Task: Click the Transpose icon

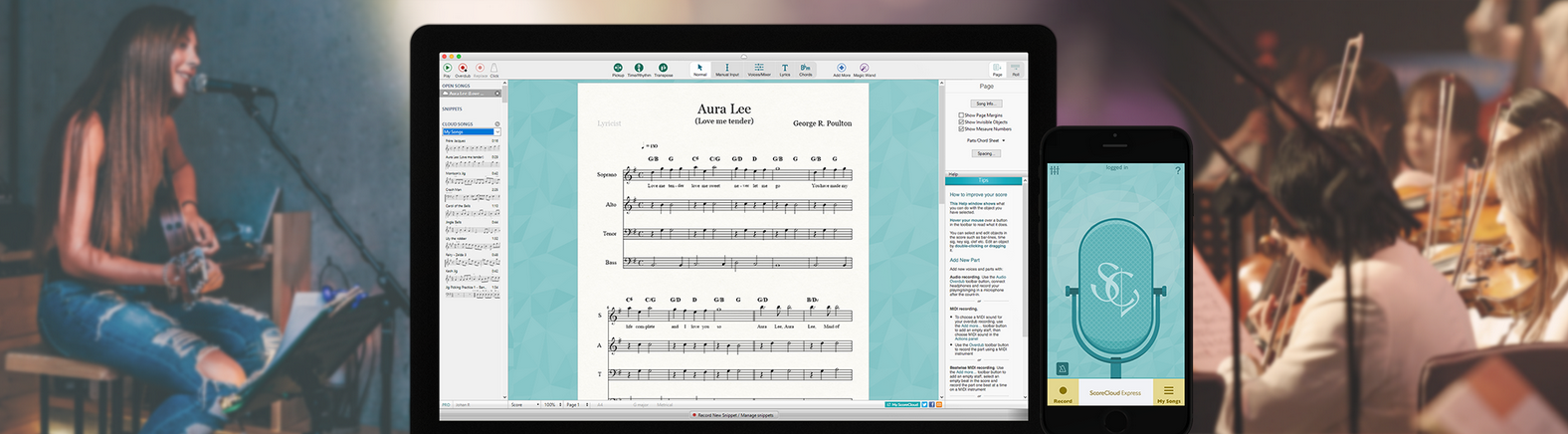Action: tap(663, 69)
